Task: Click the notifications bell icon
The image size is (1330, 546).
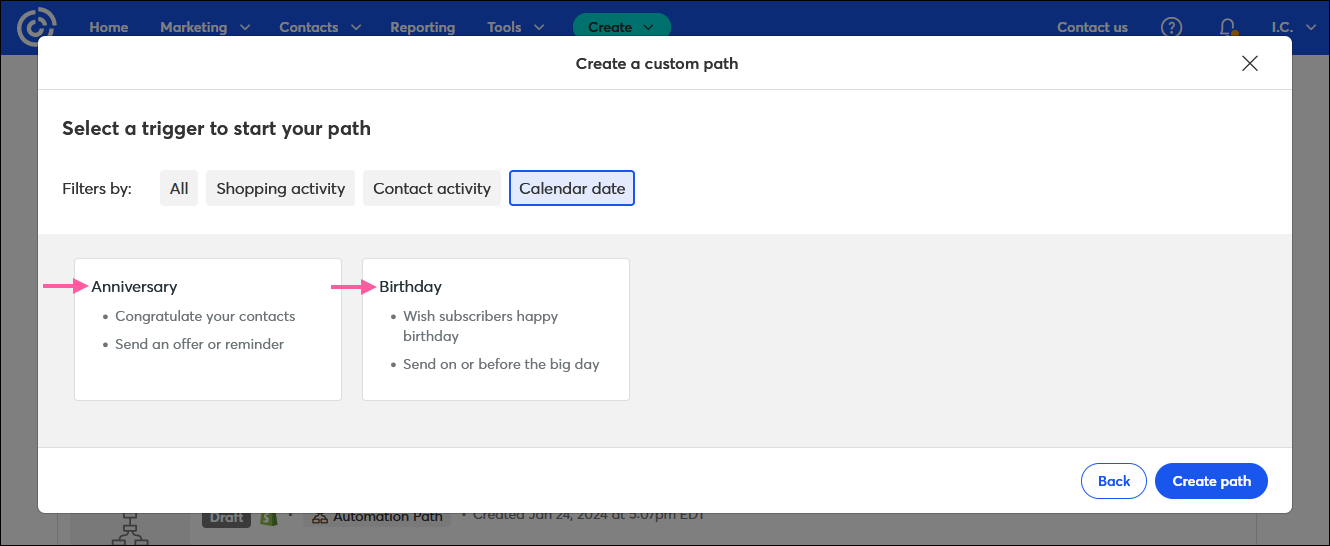Action: pos(1227,27)
